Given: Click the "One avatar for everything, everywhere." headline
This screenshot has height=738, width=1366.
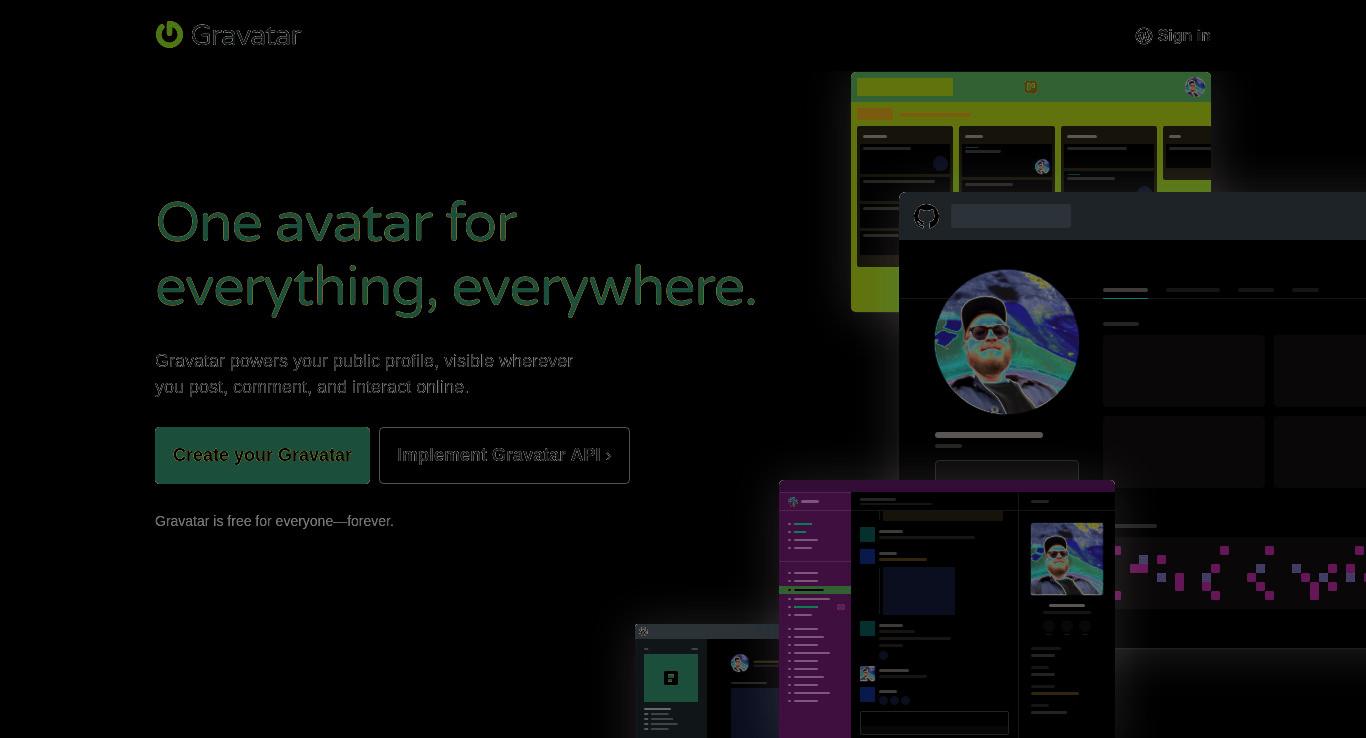Looking at the screenshot, I should point(456,255).
